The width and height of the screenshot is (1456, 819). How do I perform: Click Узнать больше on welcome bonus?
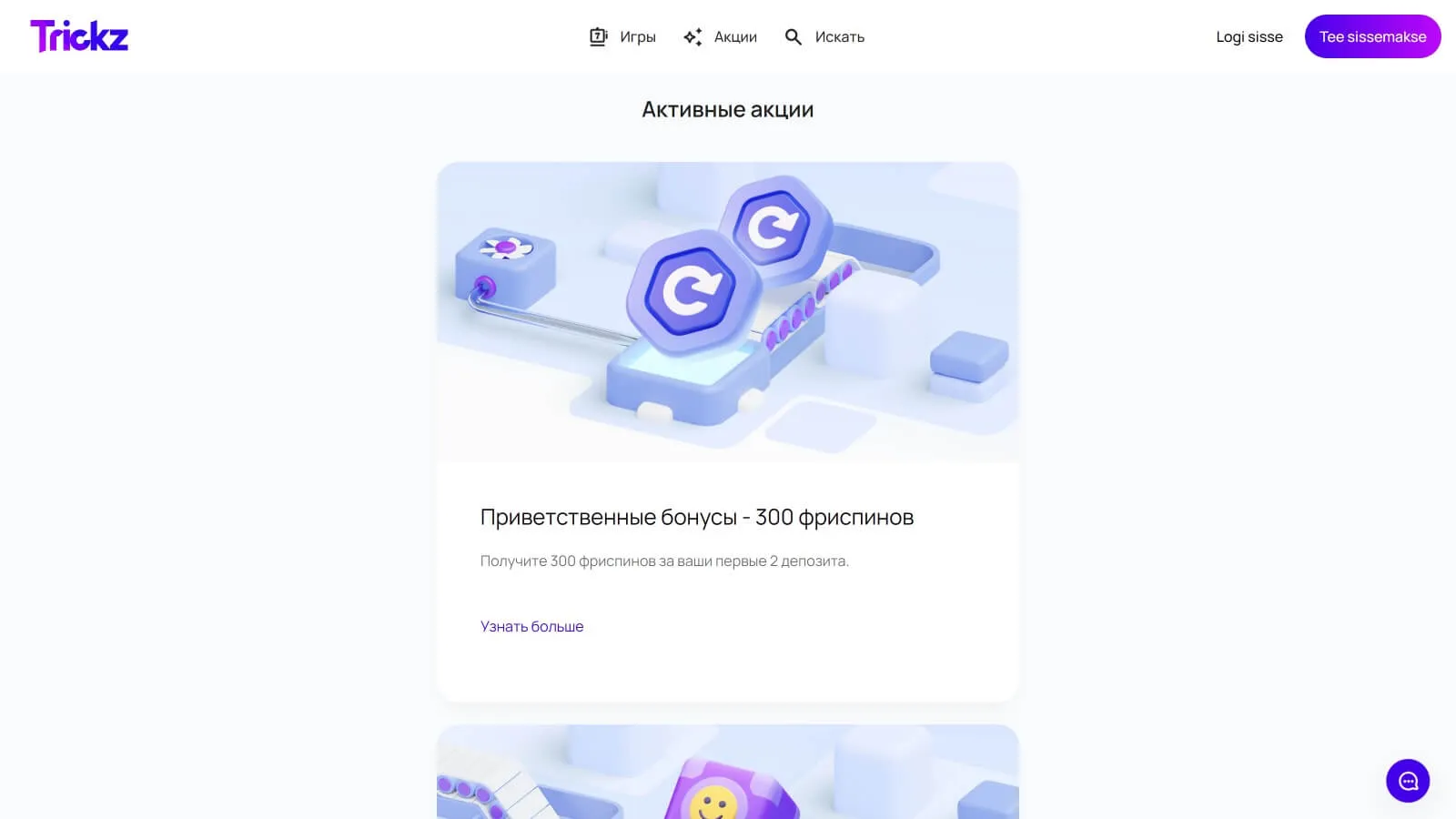531,626
